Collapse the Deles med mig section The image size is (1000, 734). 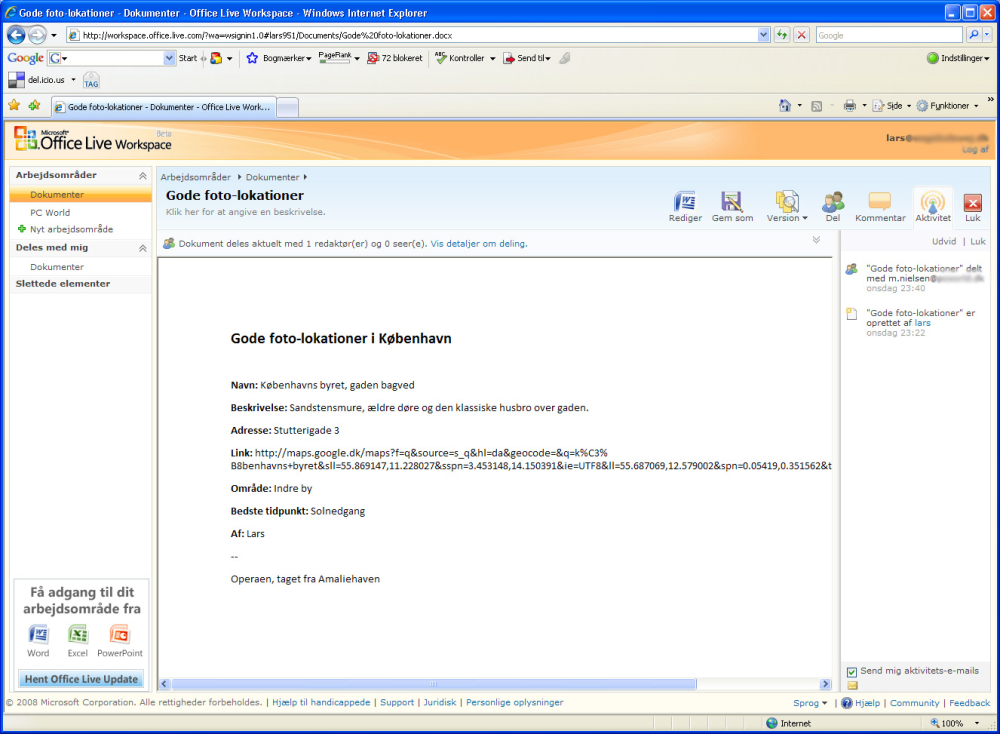pos(142,248)
